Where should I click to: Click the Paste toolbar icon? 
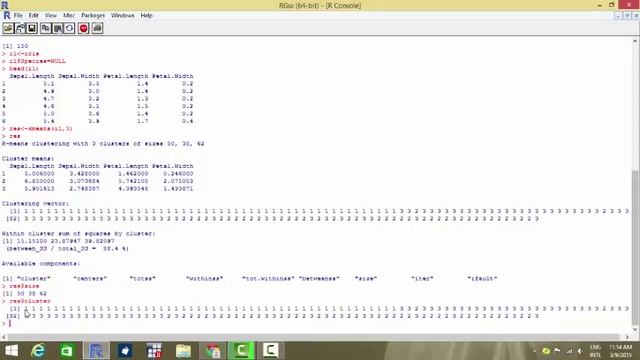(58, 28)
